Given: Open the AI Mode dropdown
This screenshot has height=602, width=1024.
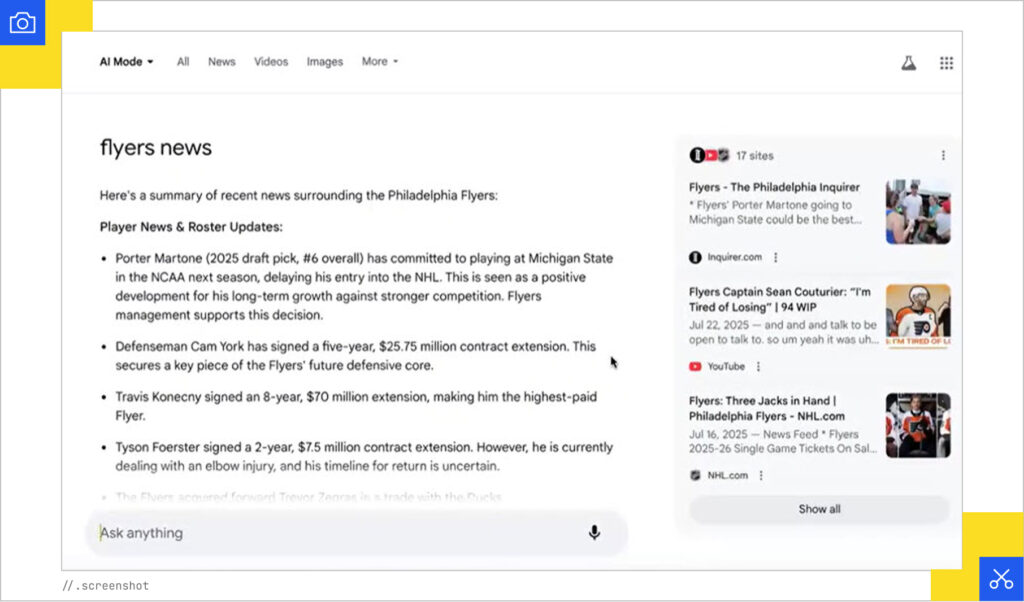Looking at the screenshot, I should point(125,61).
